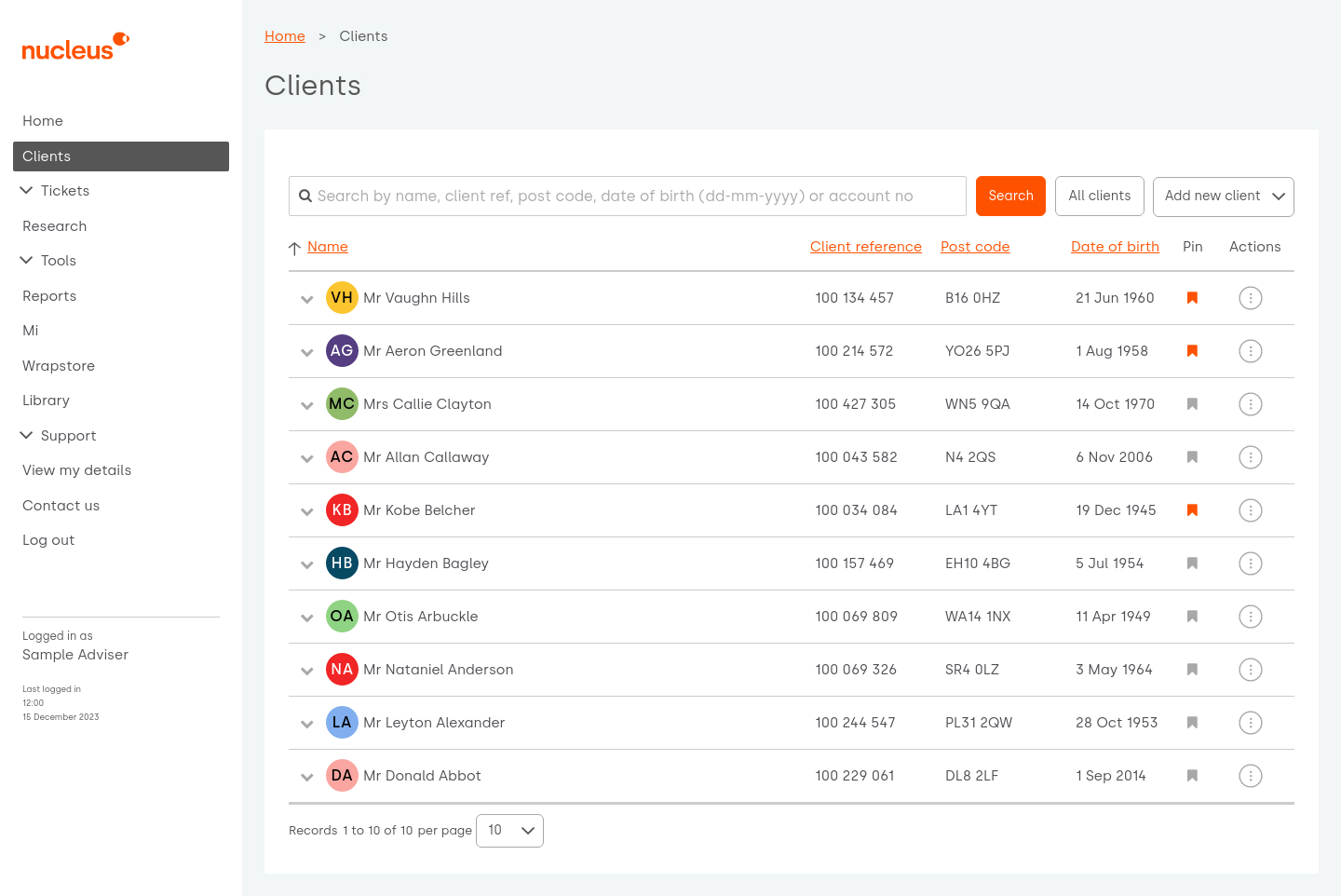Image resolution: width=1341 pixels, height=896 pixels.
Task: Click the nucleus logo
Action: pyautogui.click(x=75, y=47)
